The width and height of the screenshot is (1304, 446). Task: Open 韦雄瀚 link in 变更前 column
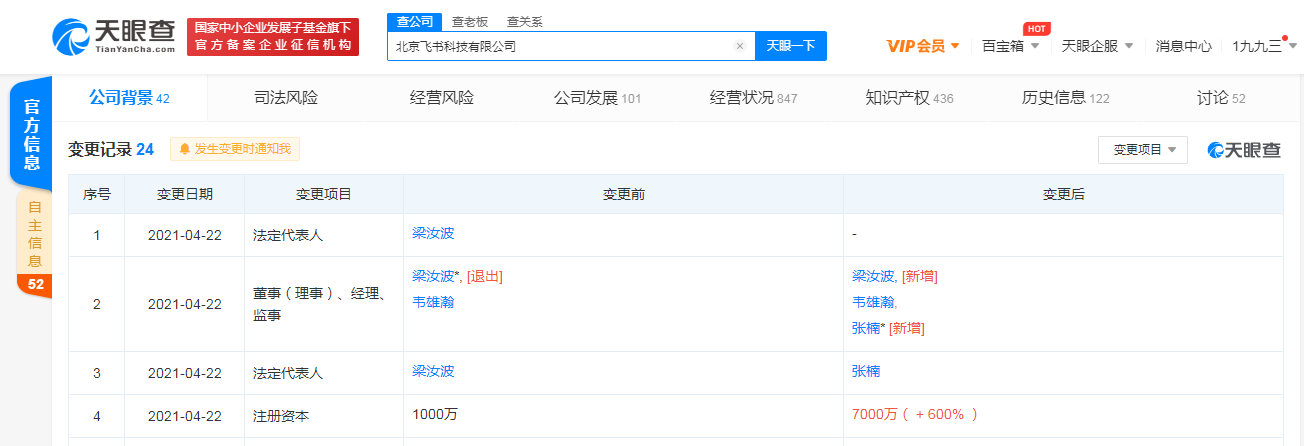point(433,301)
